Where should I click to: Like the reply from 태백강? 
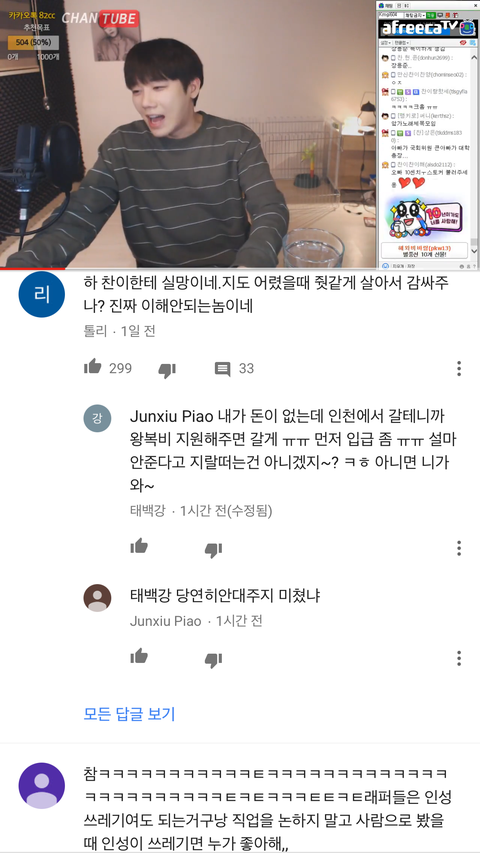pyautogui.click(x=139, y=546)
